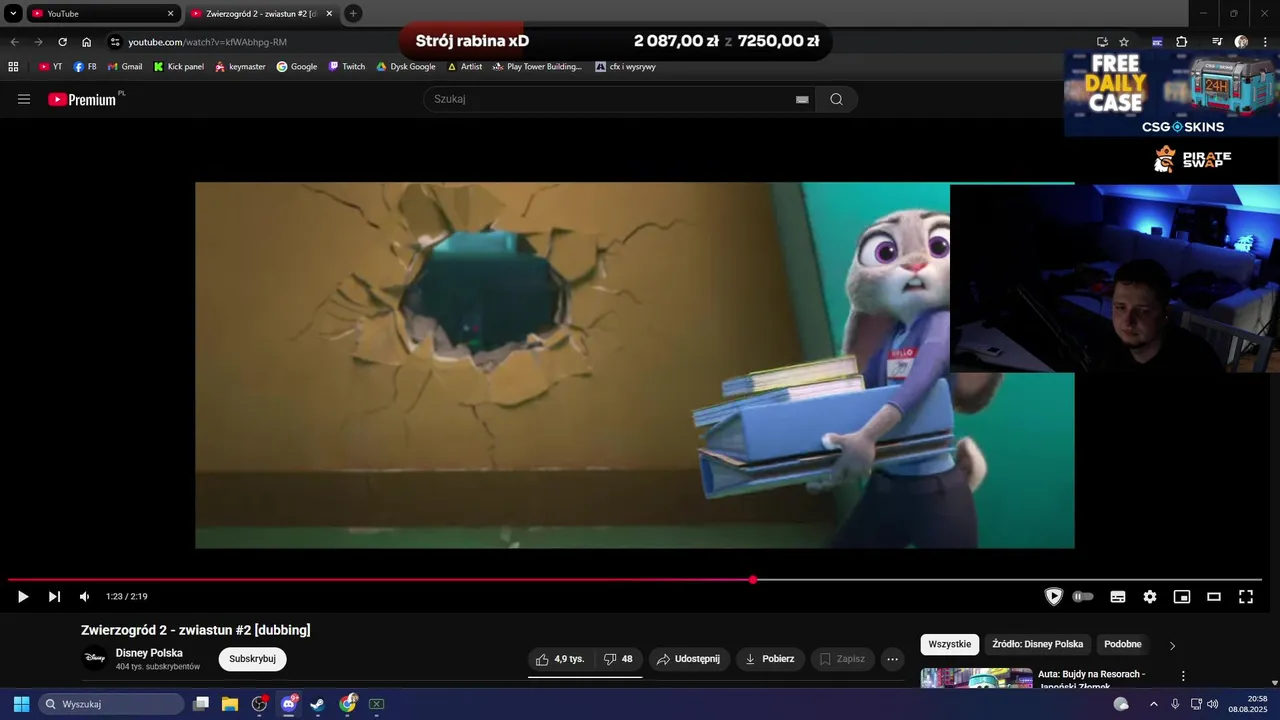
Task: Expand the tab search dropdown
Action: click(x=13, y=14)
